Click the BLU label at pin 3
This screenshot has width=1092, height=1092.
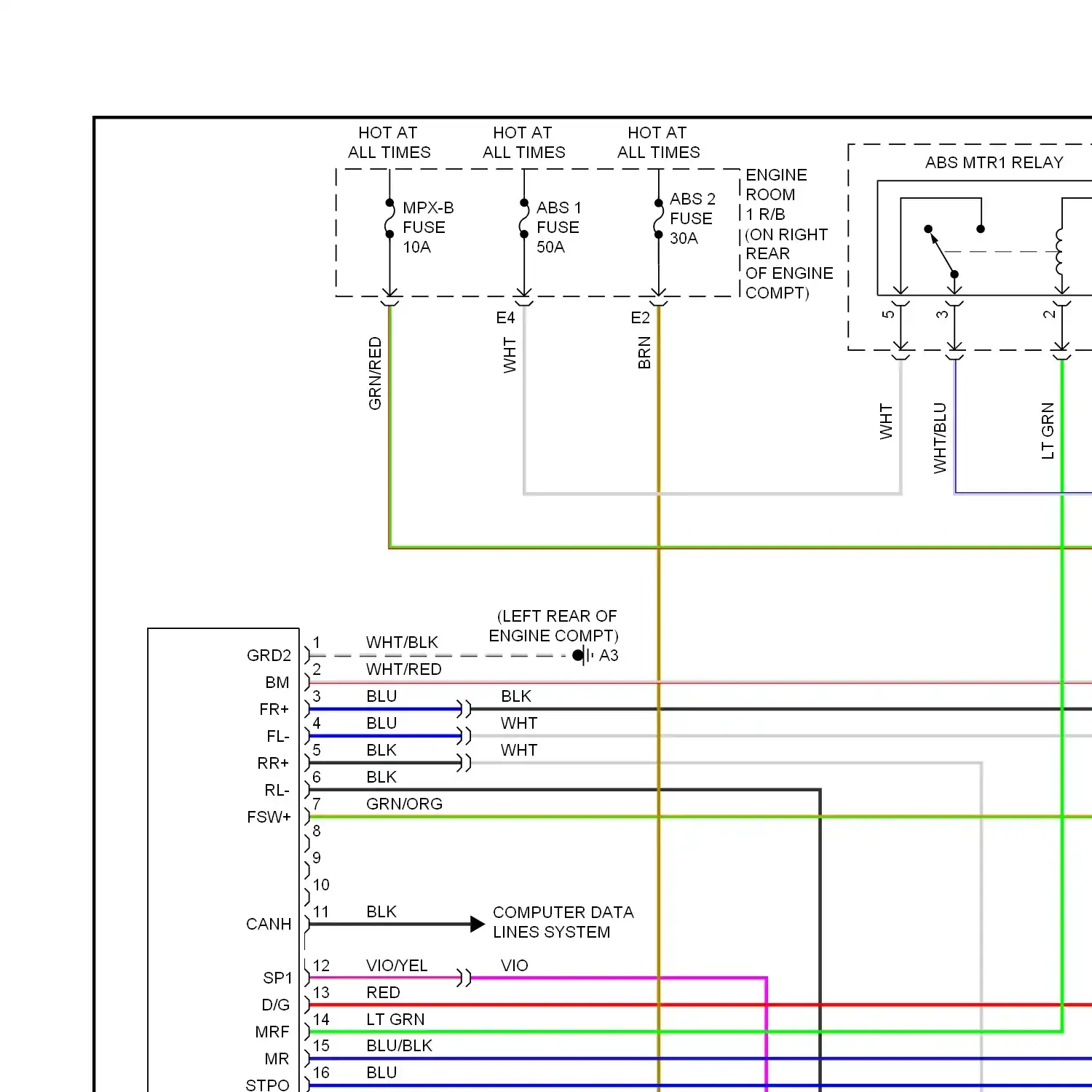pos(381,696)
